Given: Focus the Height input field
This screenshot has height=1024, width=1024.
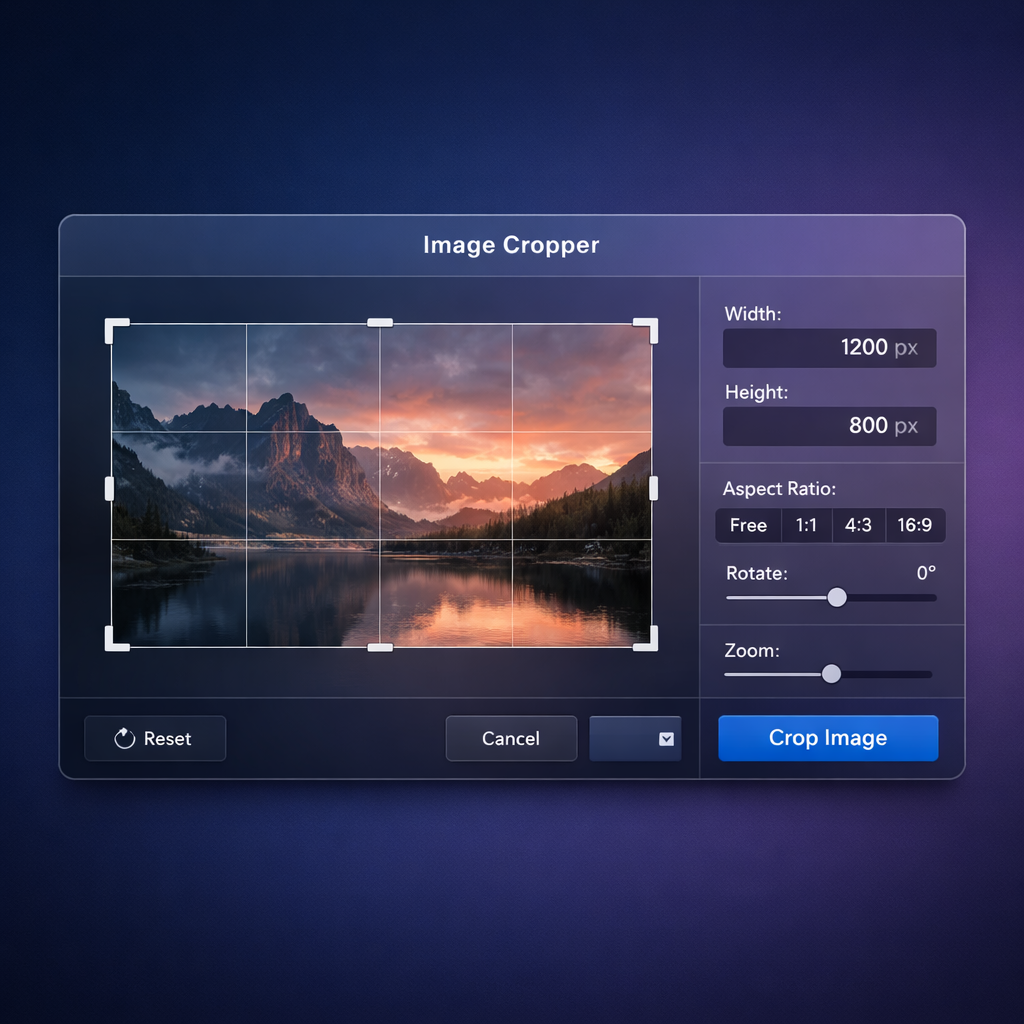Looking at the screenshot, I should (x=829, y=426).
